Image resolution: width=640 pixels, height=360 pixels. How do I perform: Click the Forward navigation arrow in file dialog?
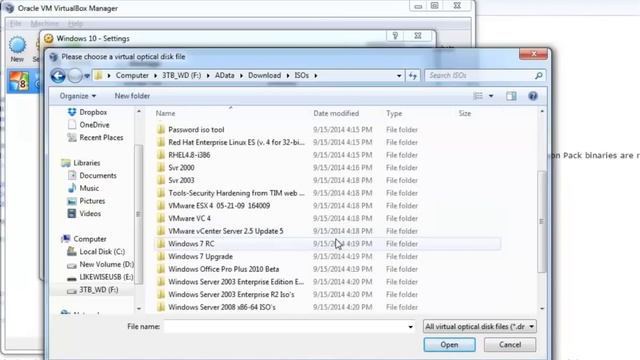(x=75, y=76)
